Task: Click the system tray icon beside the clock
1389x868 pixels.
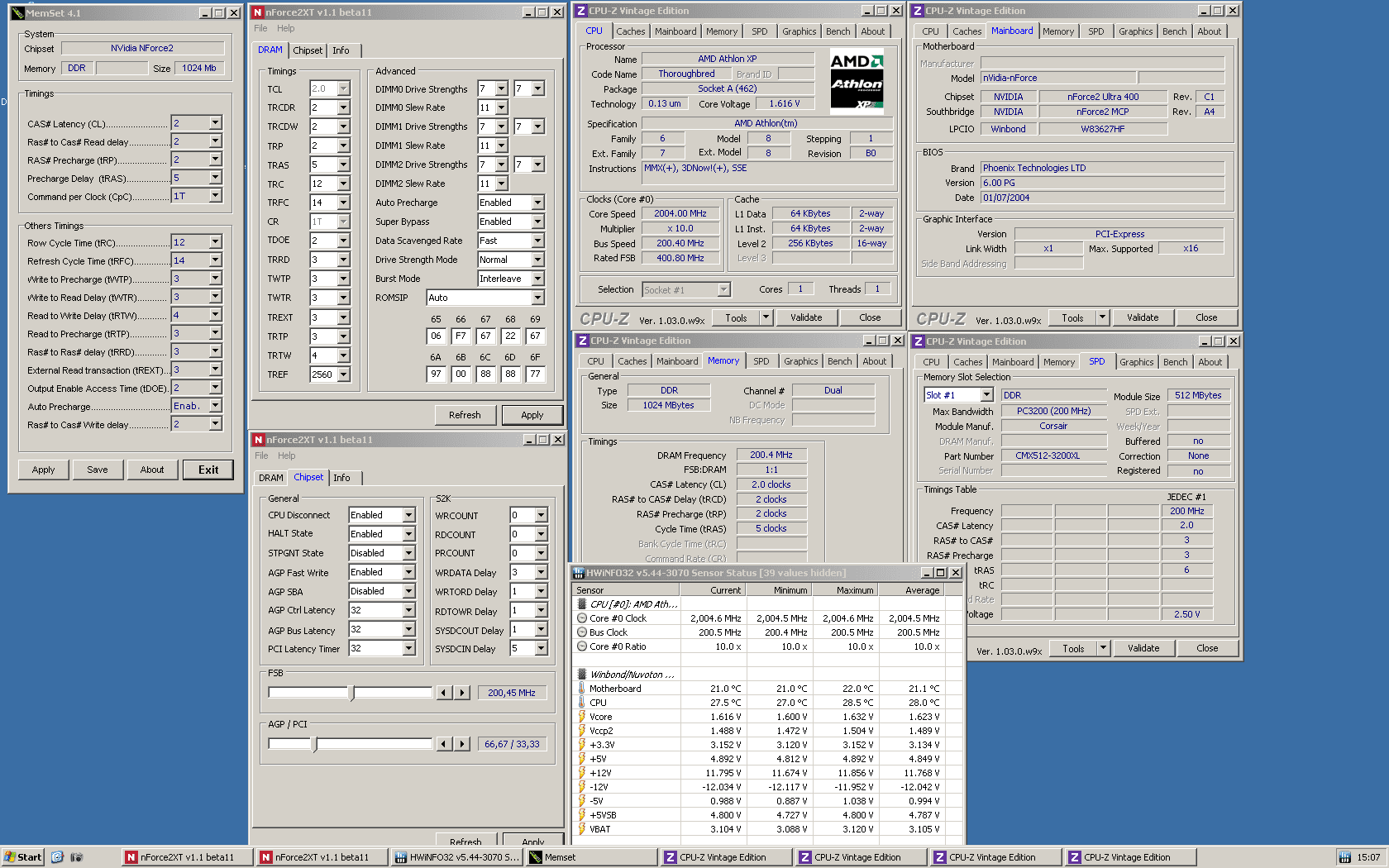Action: click(x=1345, y=857)
